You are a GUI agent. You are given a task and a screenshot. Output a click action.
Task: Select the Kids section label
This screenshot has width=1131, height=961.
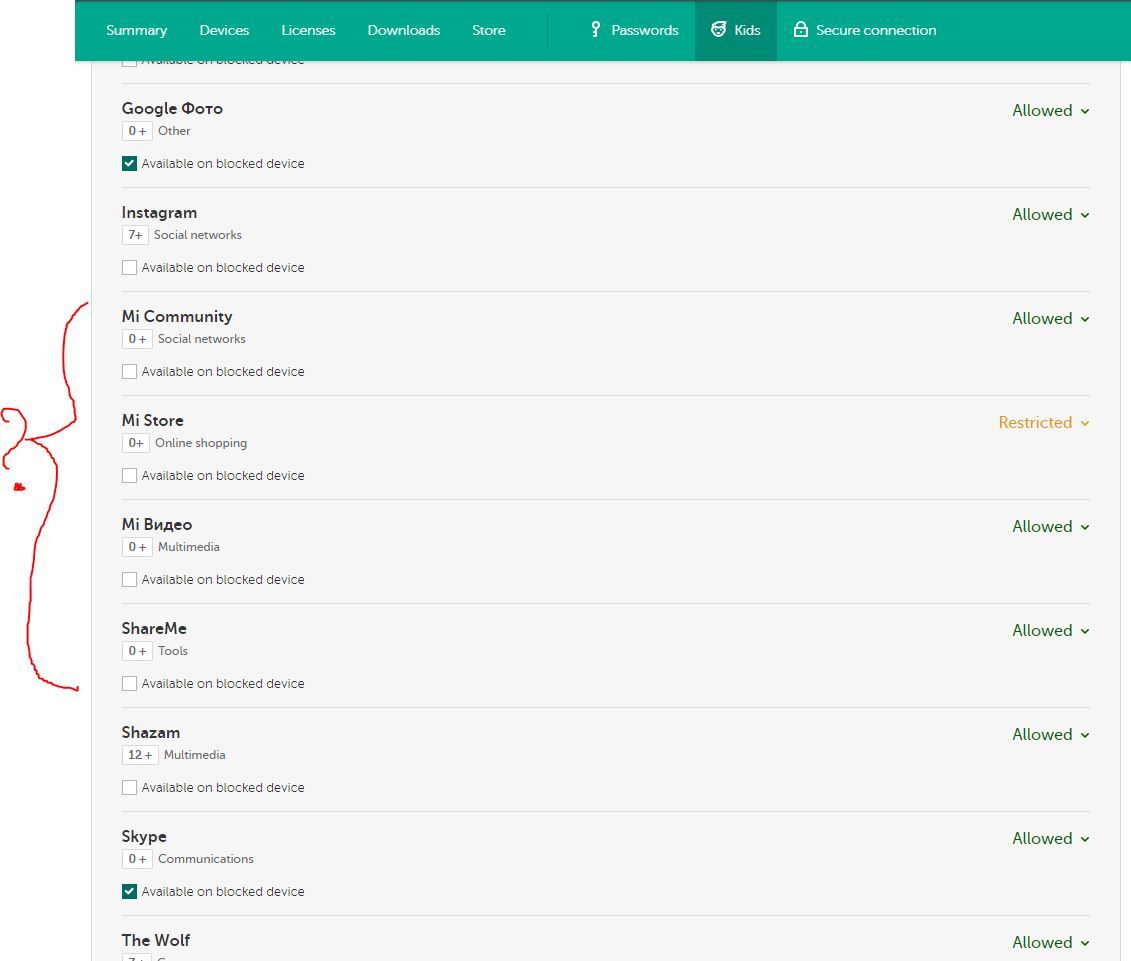(x=747, y=30)
